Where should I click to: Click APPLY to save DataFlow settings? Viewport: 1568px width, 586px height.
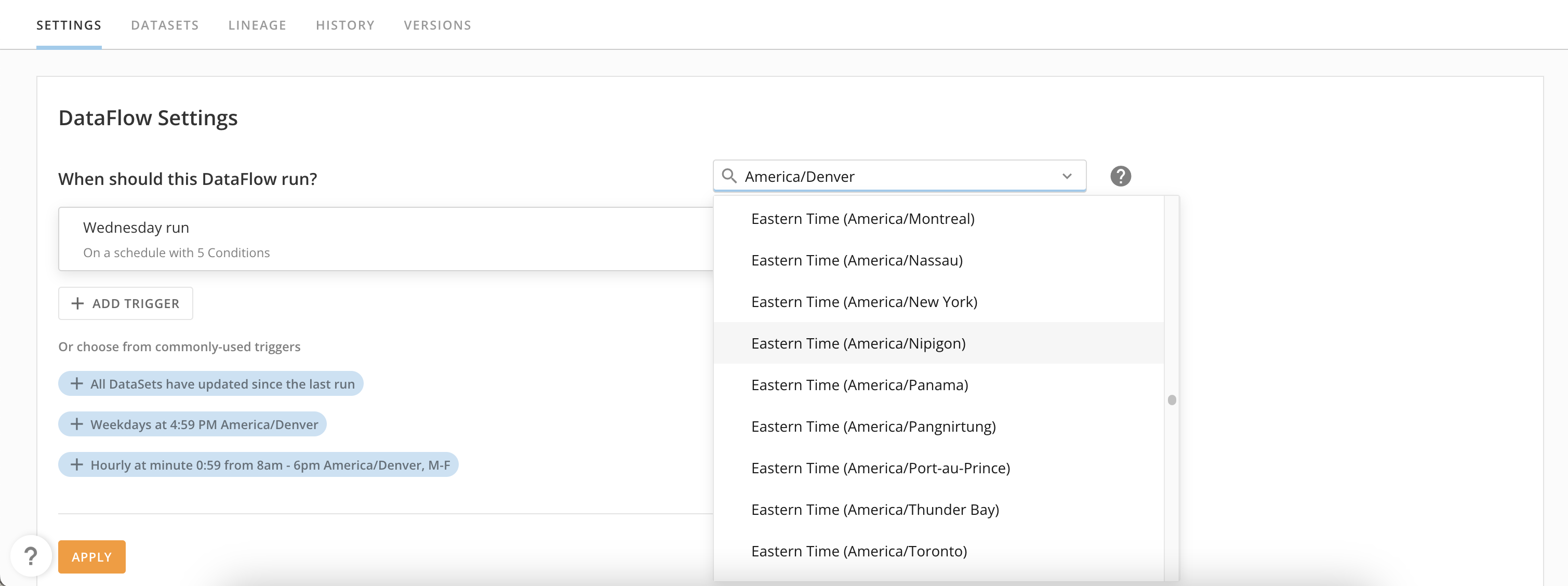91,556
